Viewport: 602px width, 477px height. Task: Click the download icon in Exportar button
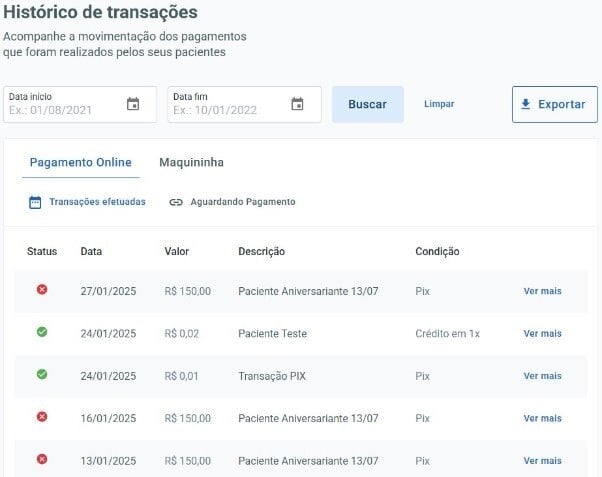[x=526, y=104]
